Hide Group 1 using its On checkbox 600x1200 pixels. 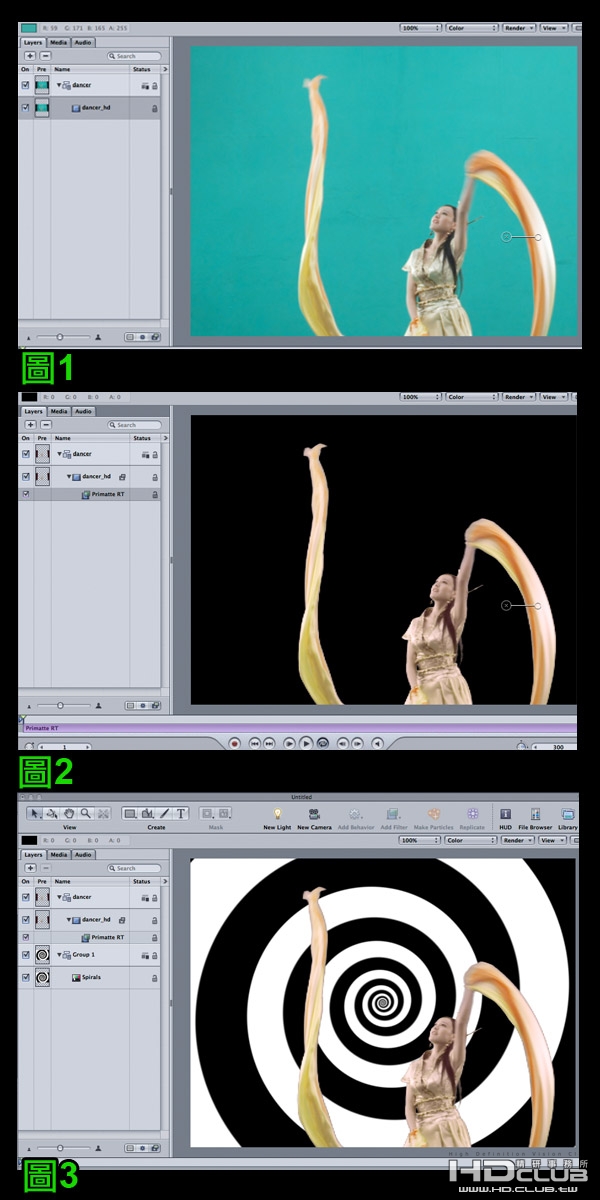click(26, 955)
